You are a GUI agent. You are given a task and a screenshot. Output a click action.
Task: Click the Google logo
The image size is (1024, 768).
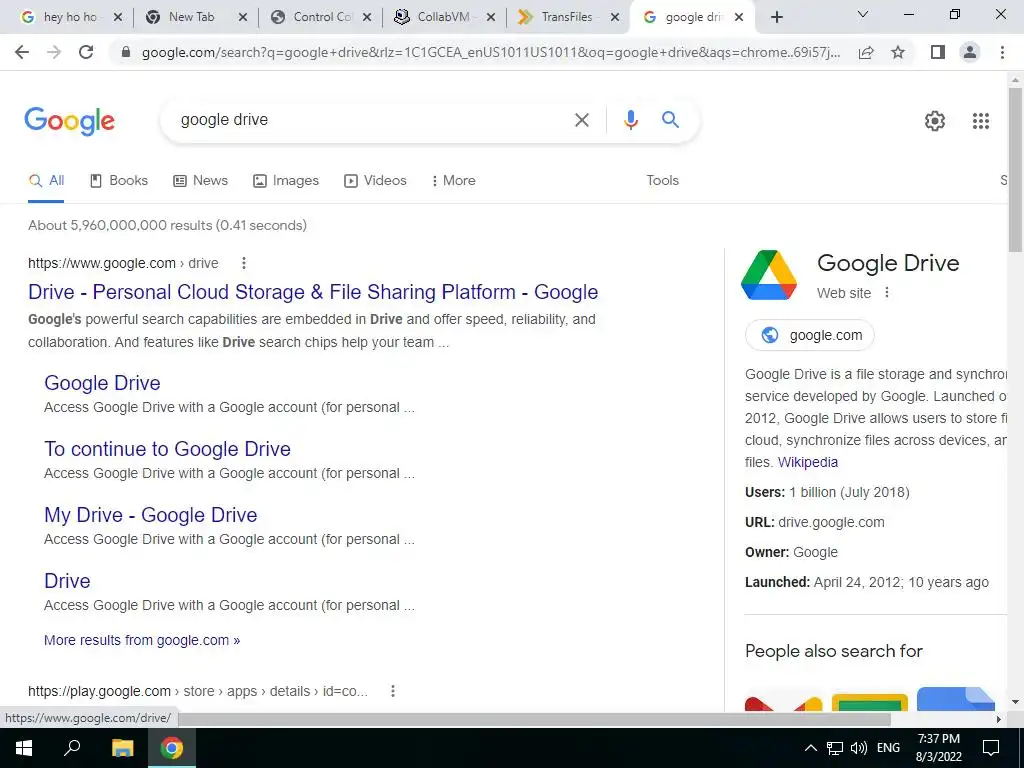click(70, 121)
